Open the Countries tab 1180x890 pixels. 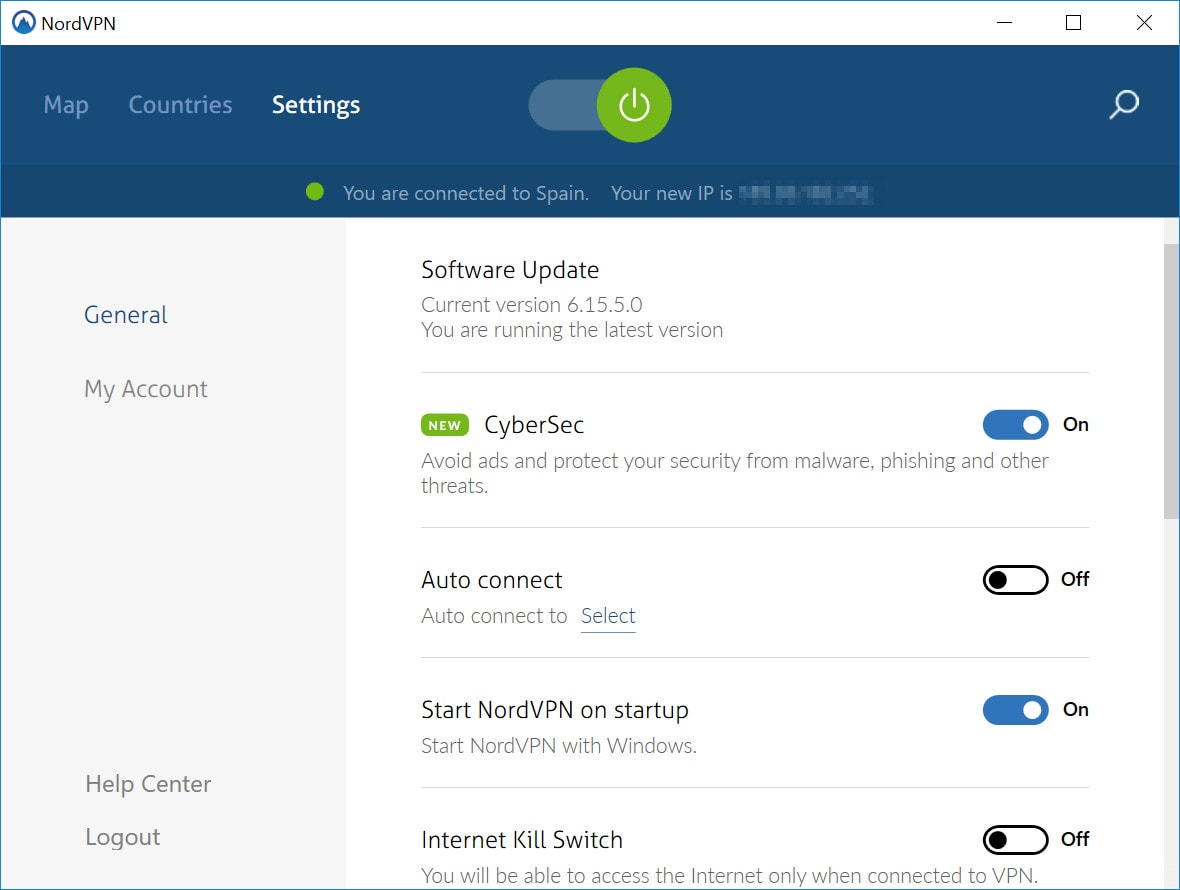[181, 105]
